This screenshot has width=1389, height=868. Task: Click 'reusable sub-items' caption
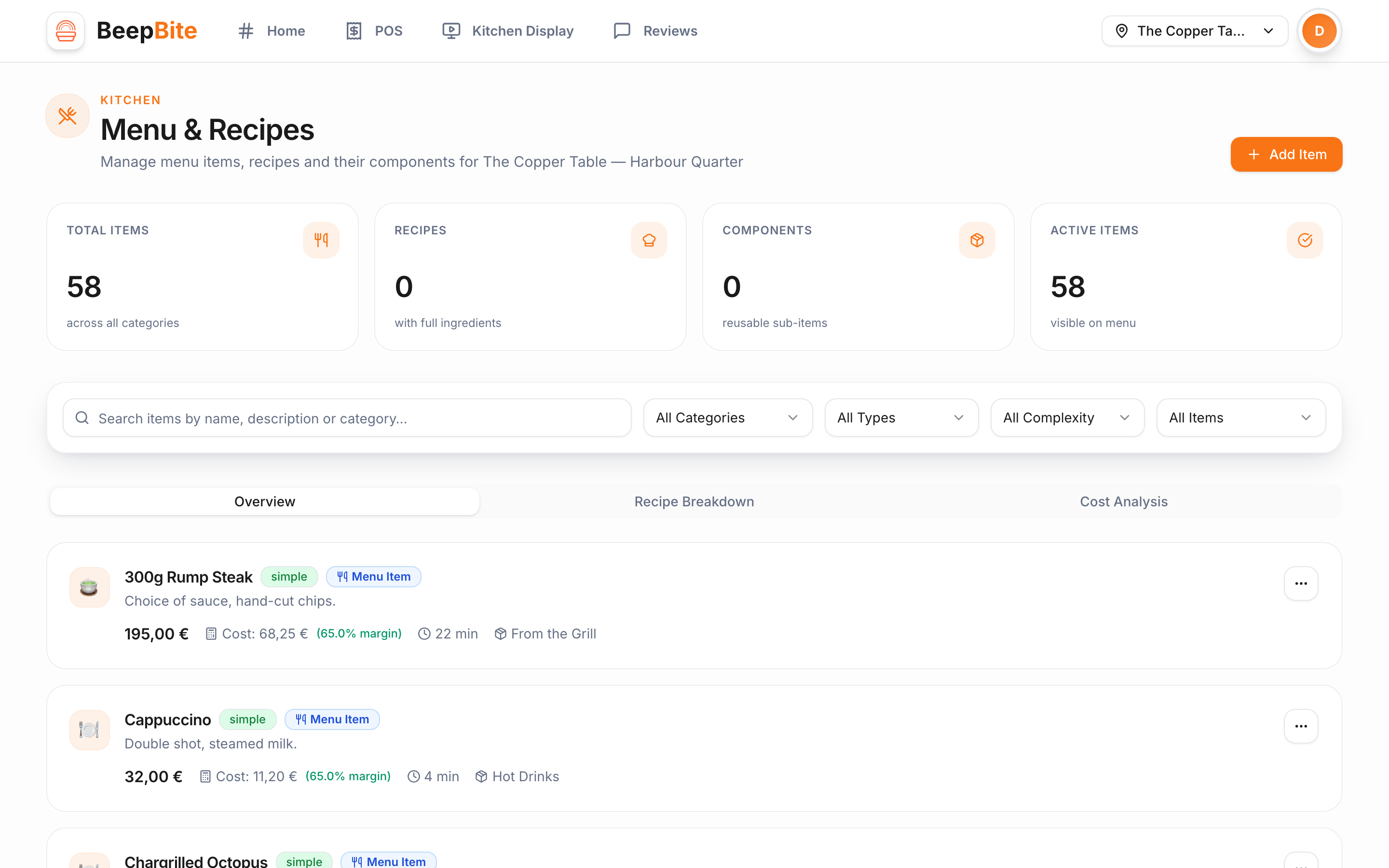coord(774,323)
